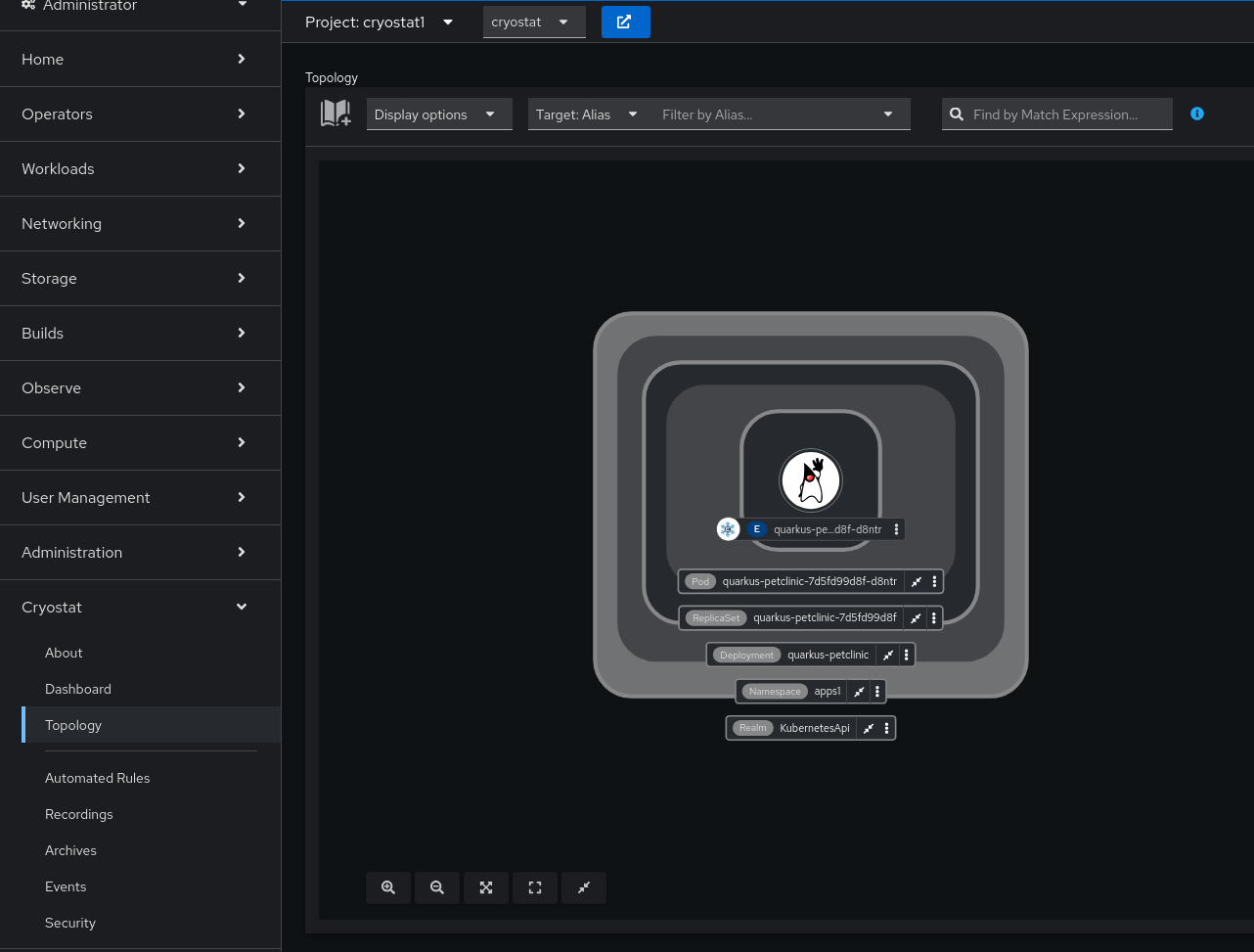Go to Recordings in the sidebar
The image size is (1254, 952).
coord(79,814)
